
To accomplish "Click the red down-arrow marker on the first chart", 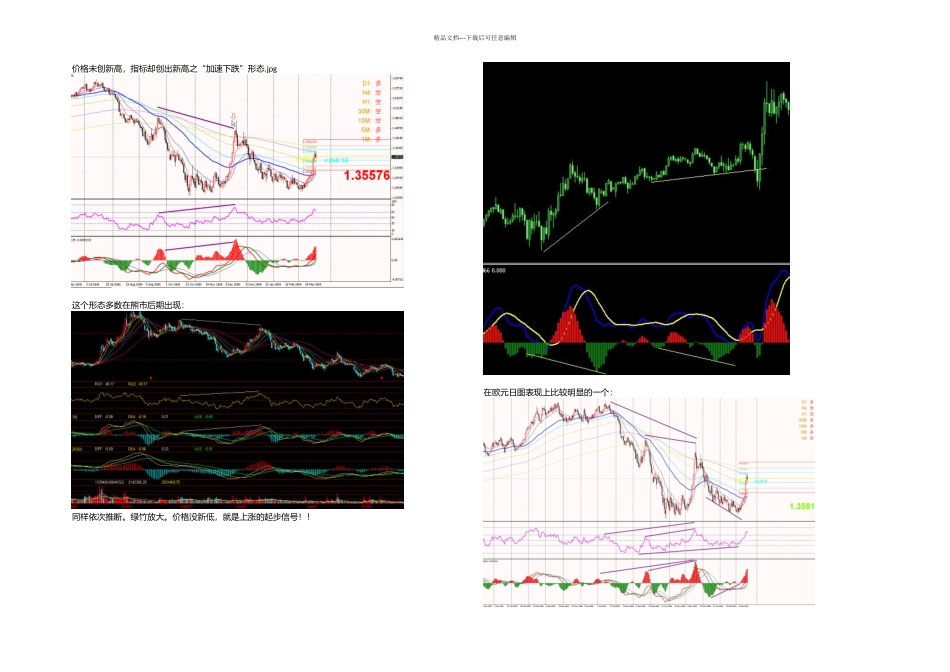I will [234, 117].
